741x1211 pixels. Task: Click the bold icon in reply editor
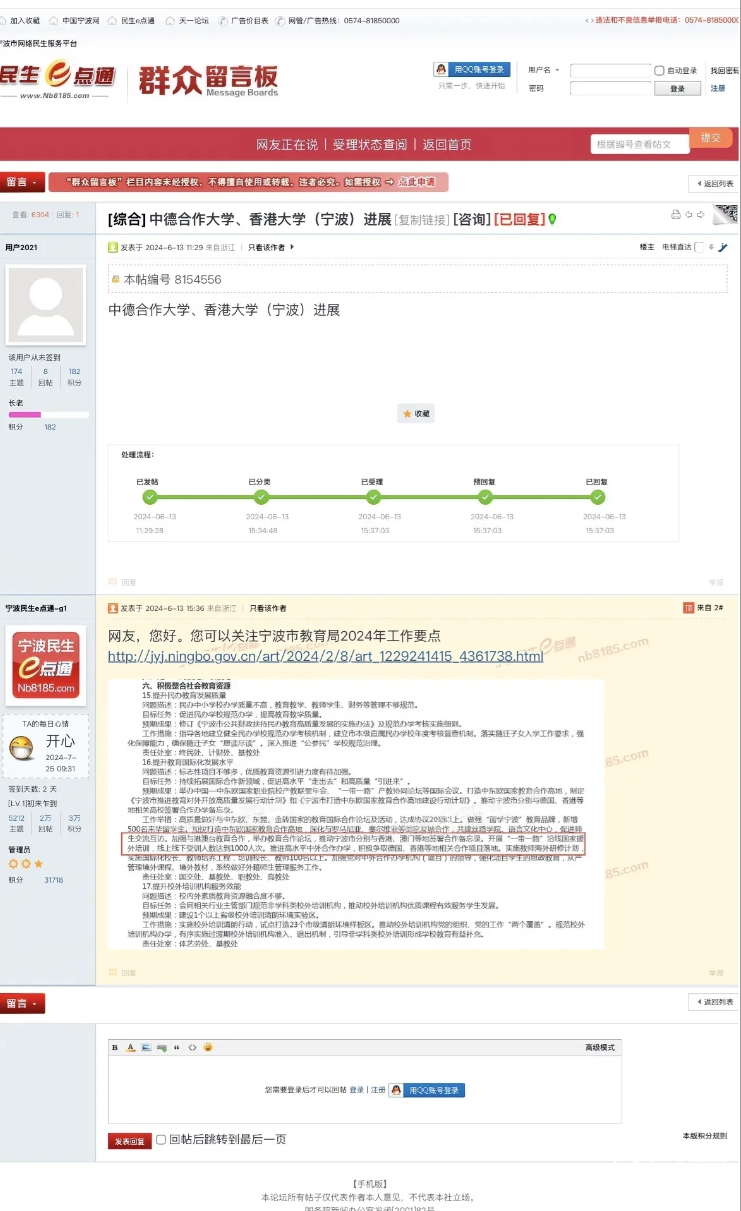tap(116, 1047)
